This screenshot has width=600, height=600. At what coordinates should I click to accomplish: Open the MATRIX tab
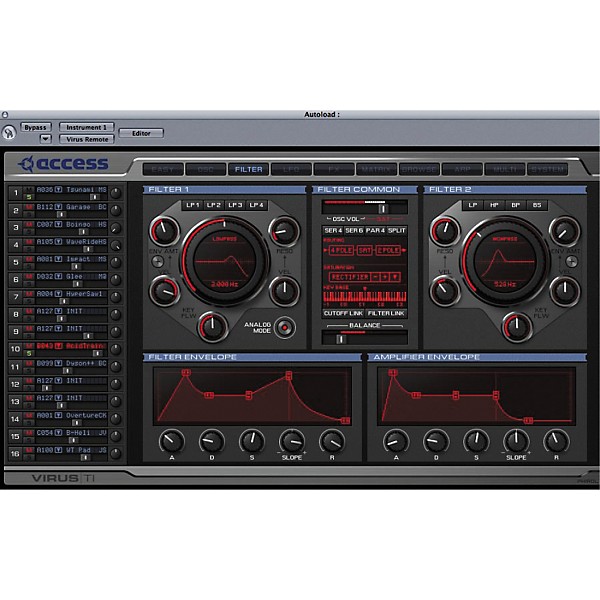[377, 169]
